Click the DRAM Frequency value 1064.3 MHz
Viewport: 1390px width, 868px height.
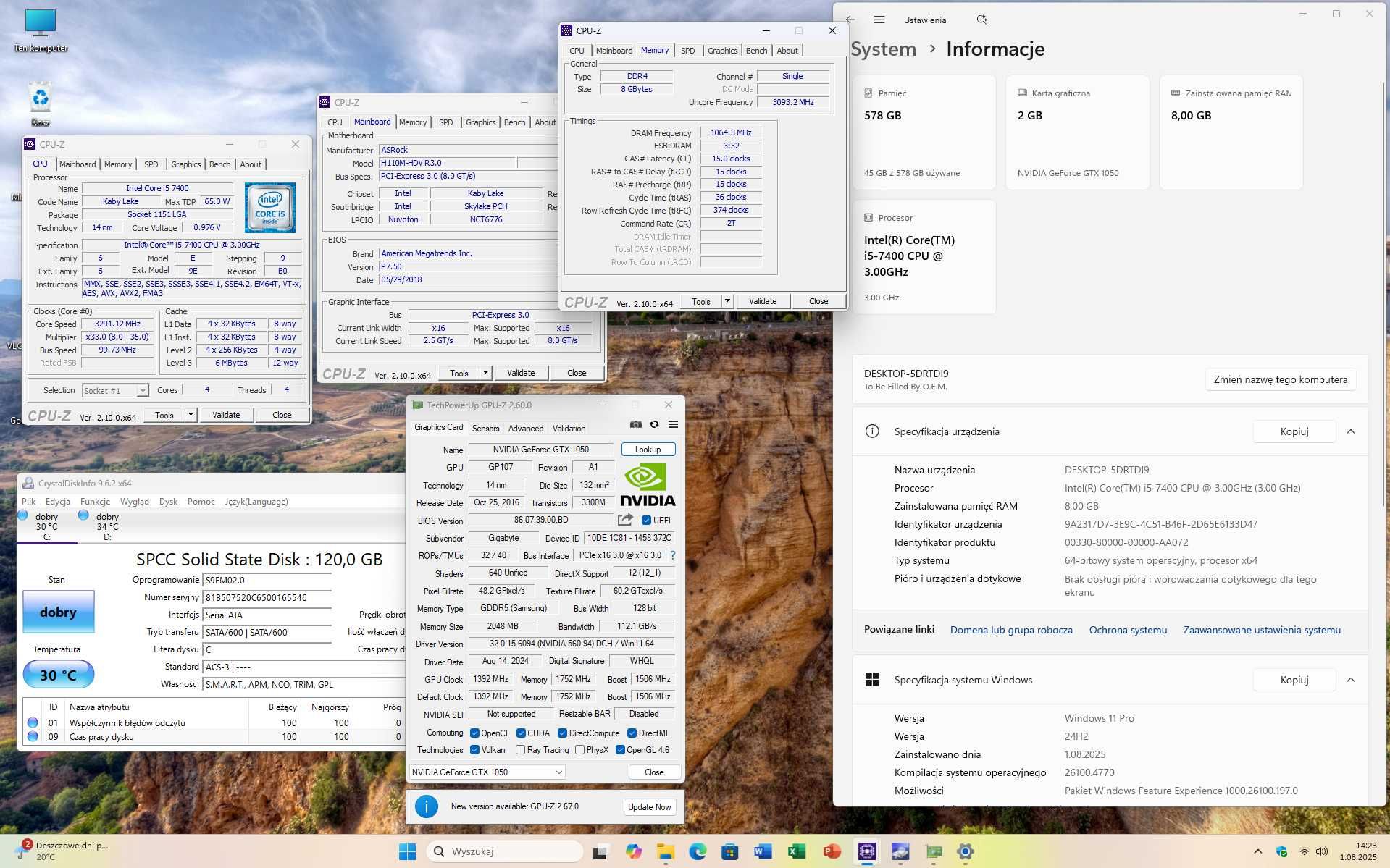pos(731,132)
